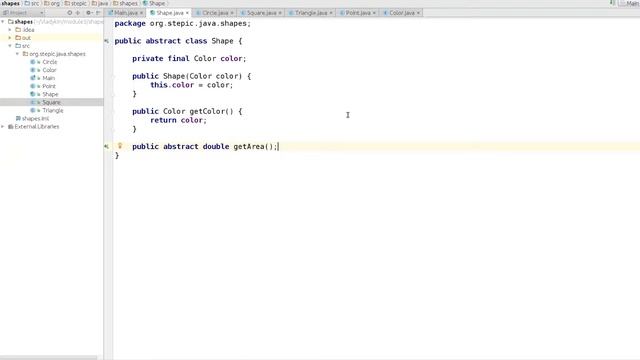Close the Circle.java tab
The image size is (640, 360).
(x=232, y=13)
